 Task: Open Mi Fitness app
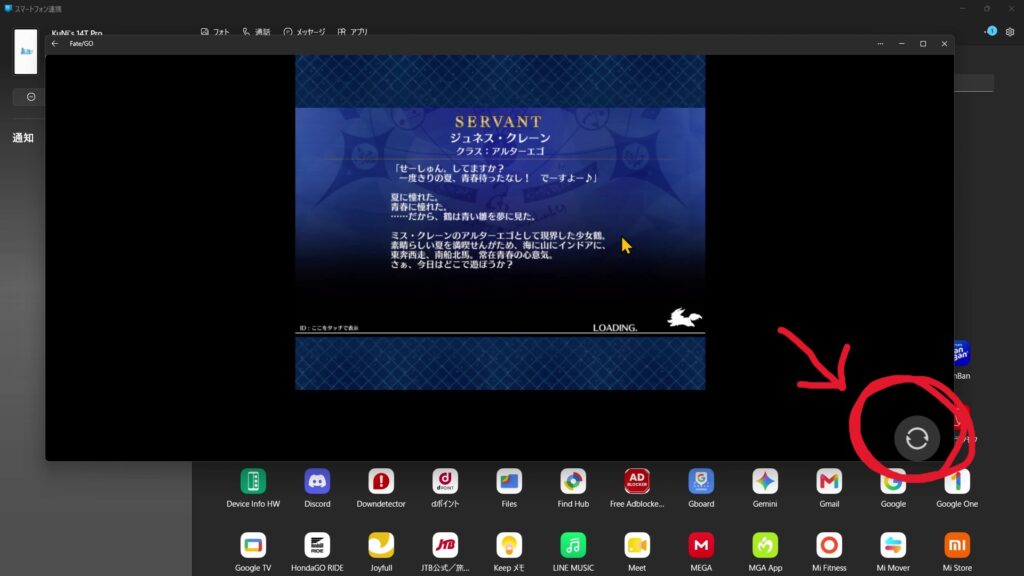tap(829, 552)
